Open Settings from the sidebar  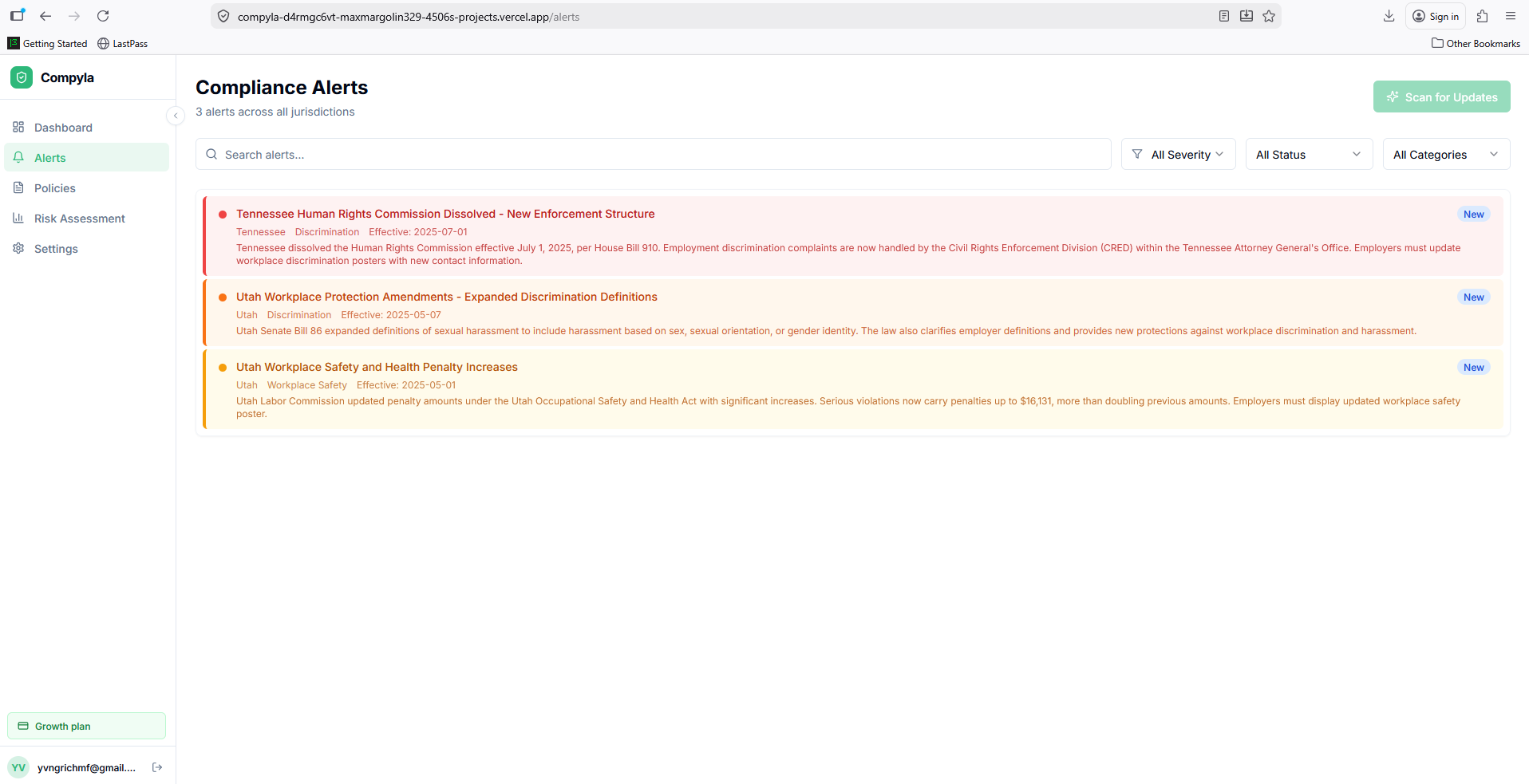(x=86, y=249)
